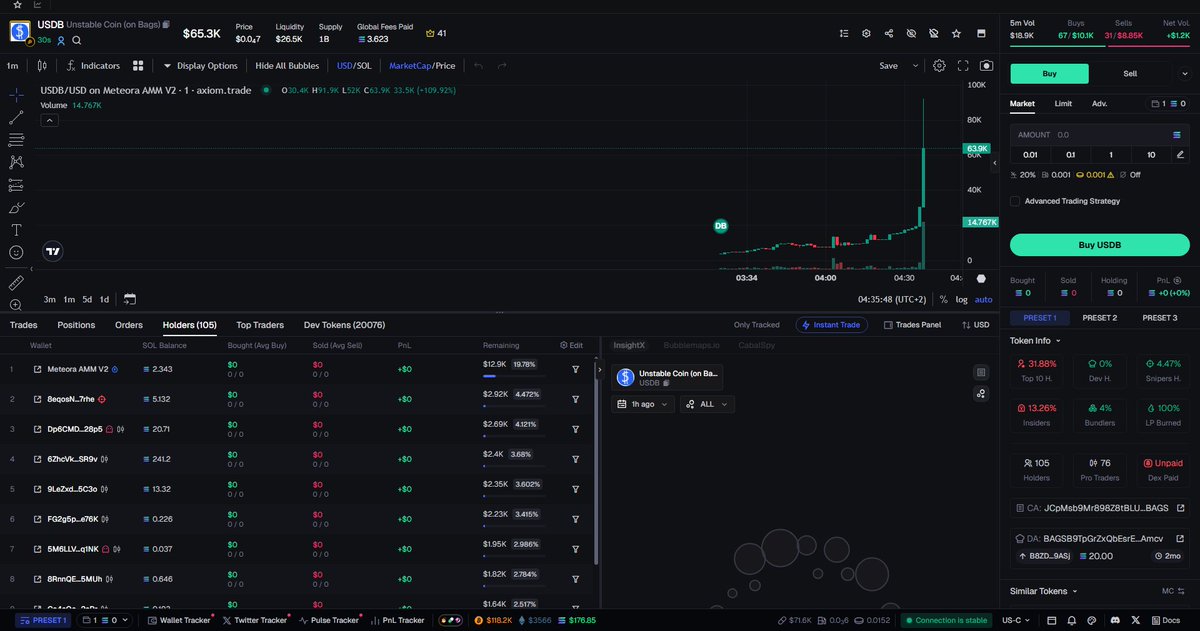
Task: Open Display Options dropdown
Action: [x=200, y=66]
